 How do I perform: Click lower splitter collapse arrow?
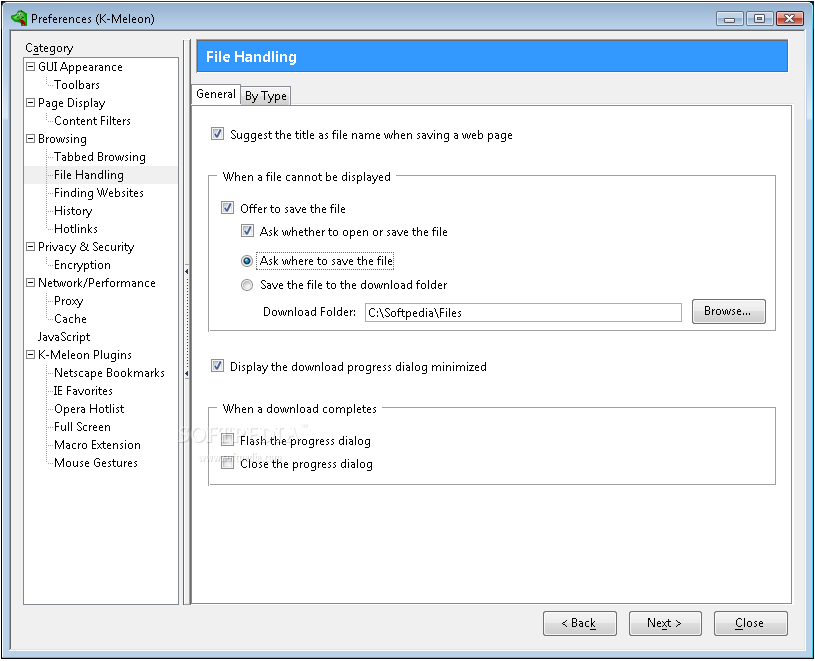pyautogui.click(x=187, y=374)
